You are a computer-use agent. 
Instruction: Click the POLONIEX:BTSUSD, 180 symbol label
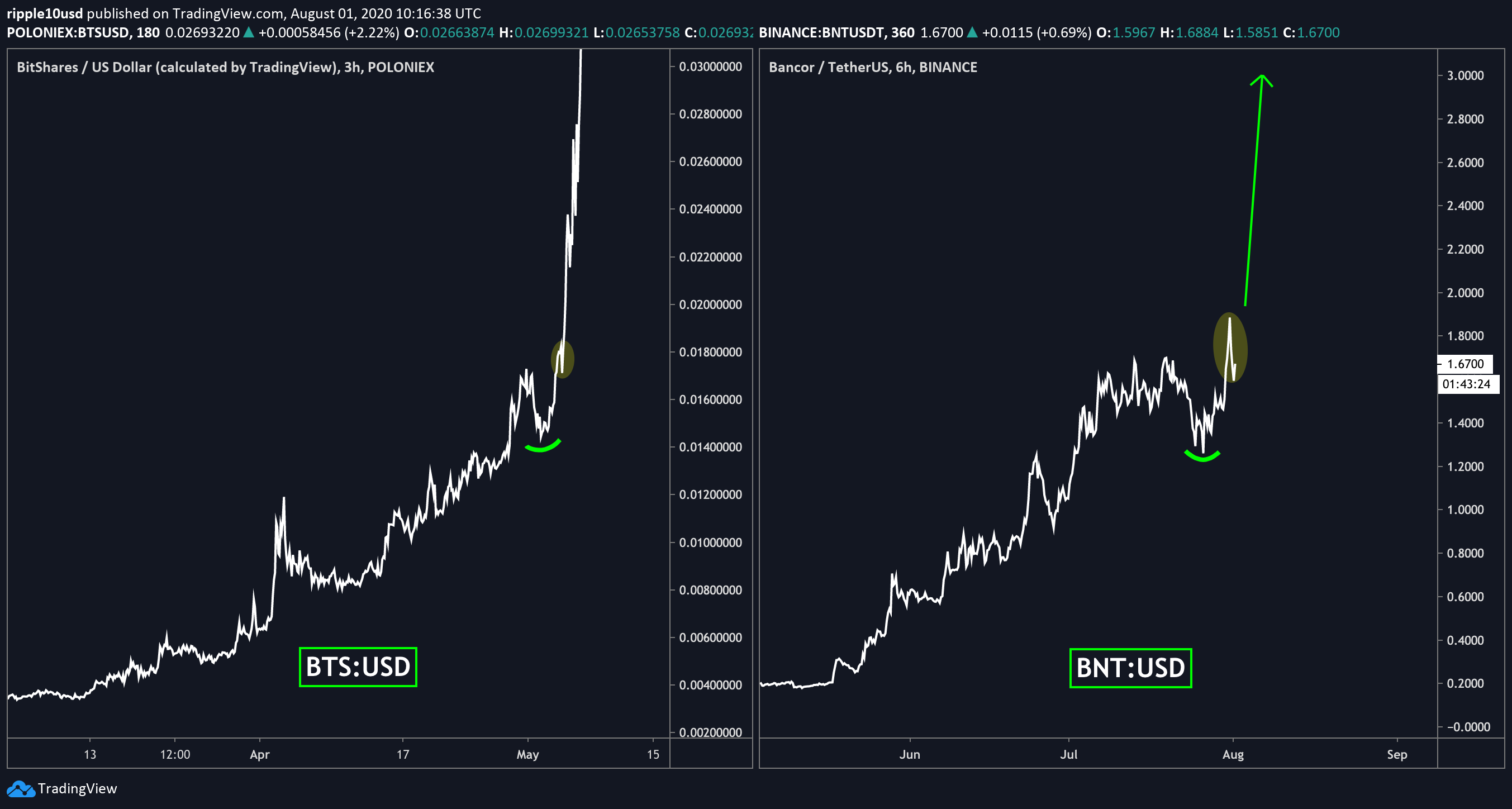[83, 32]
